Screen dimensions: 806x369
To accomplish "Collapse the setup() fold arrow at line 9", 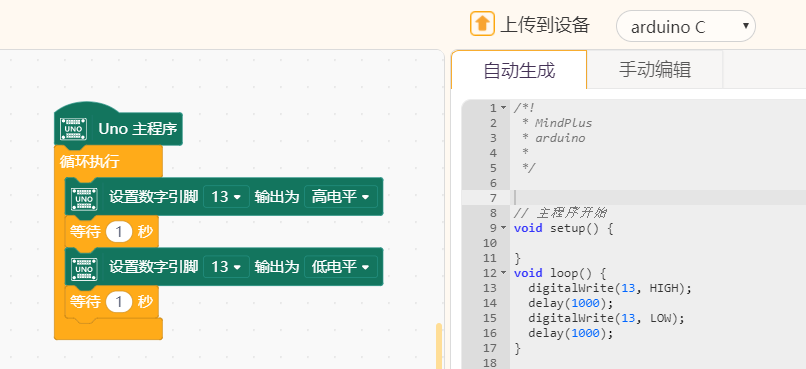I will (x=503, y=228).
